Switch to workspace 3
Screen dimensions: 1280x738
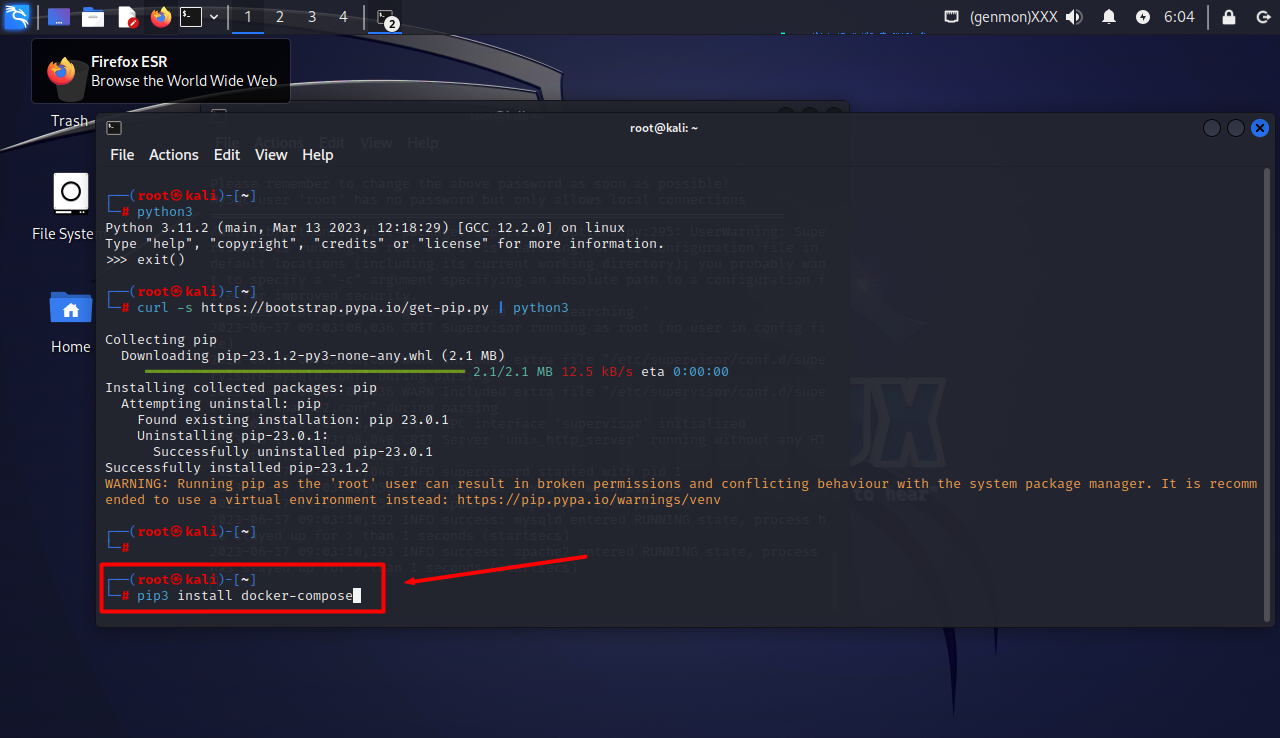click(312, 17)
